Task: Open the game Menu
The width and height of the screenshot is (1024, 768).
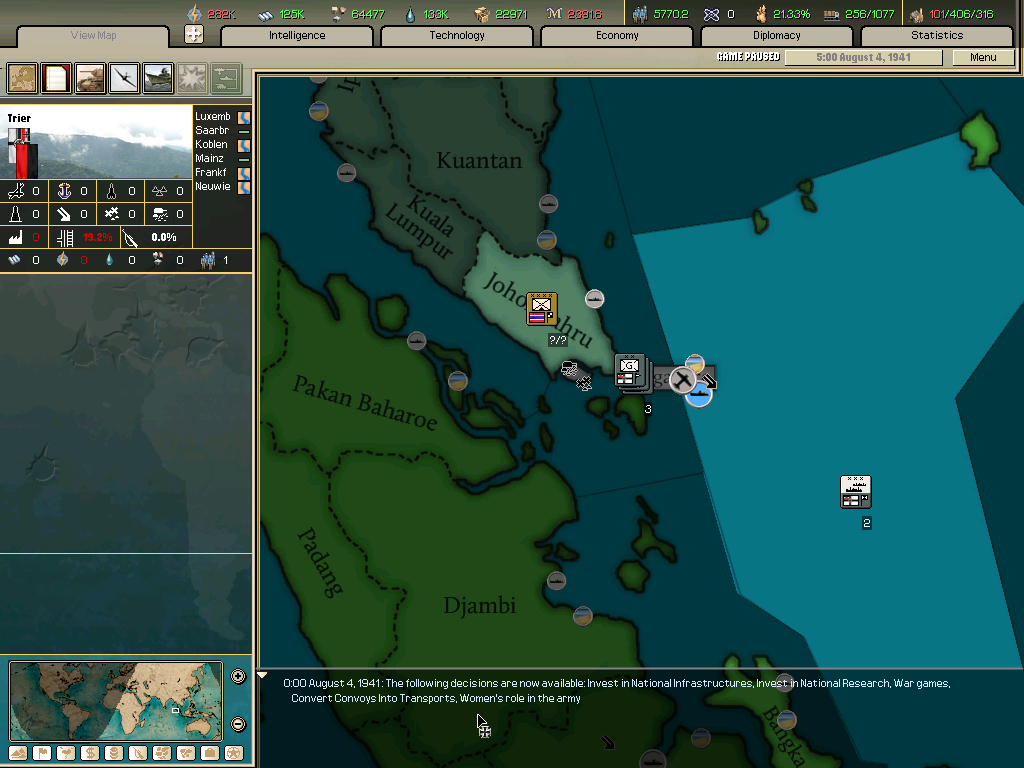Action: 984,57
